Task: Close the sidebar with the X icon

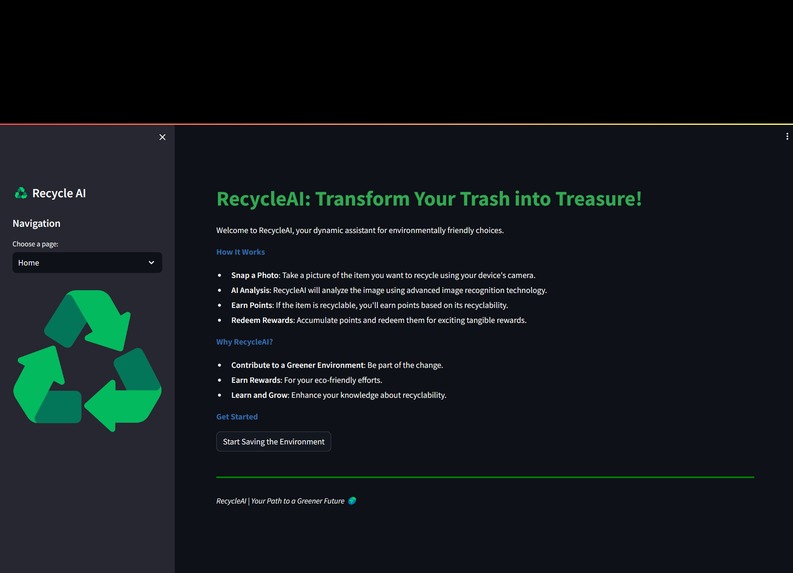Action: click(162, 137)
